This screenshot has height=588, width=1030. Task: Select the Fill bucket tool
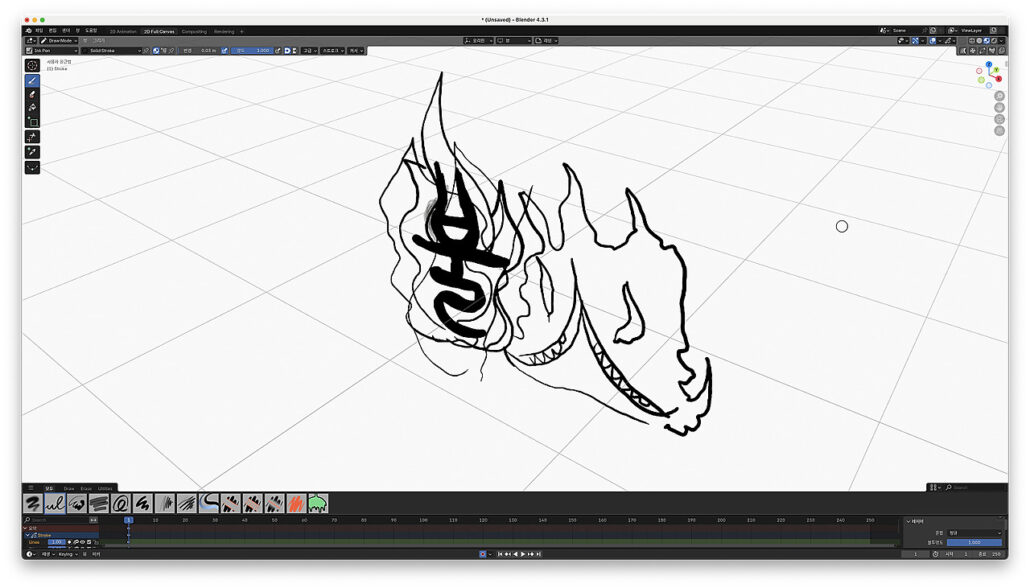(32, 108)
